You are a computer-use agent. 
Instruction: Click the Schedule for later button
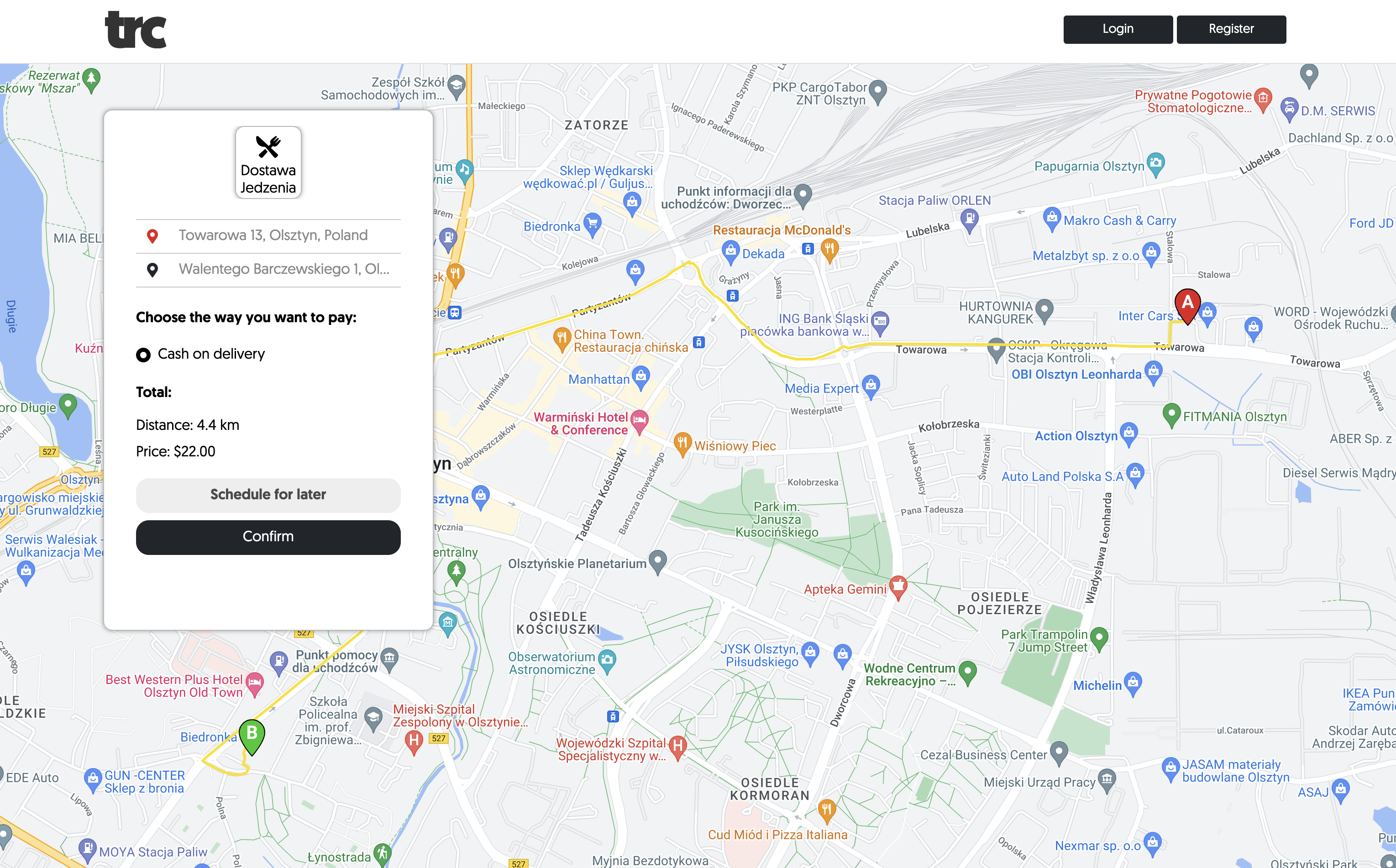(x=268, y=495)
